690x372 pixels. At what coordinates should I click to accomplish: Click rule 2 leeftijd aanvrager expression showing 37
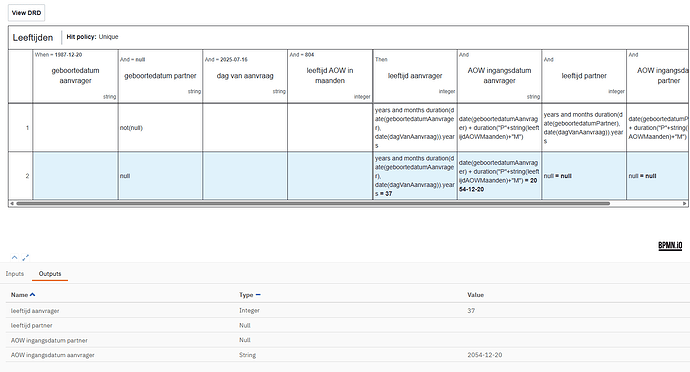click(415, 176)
